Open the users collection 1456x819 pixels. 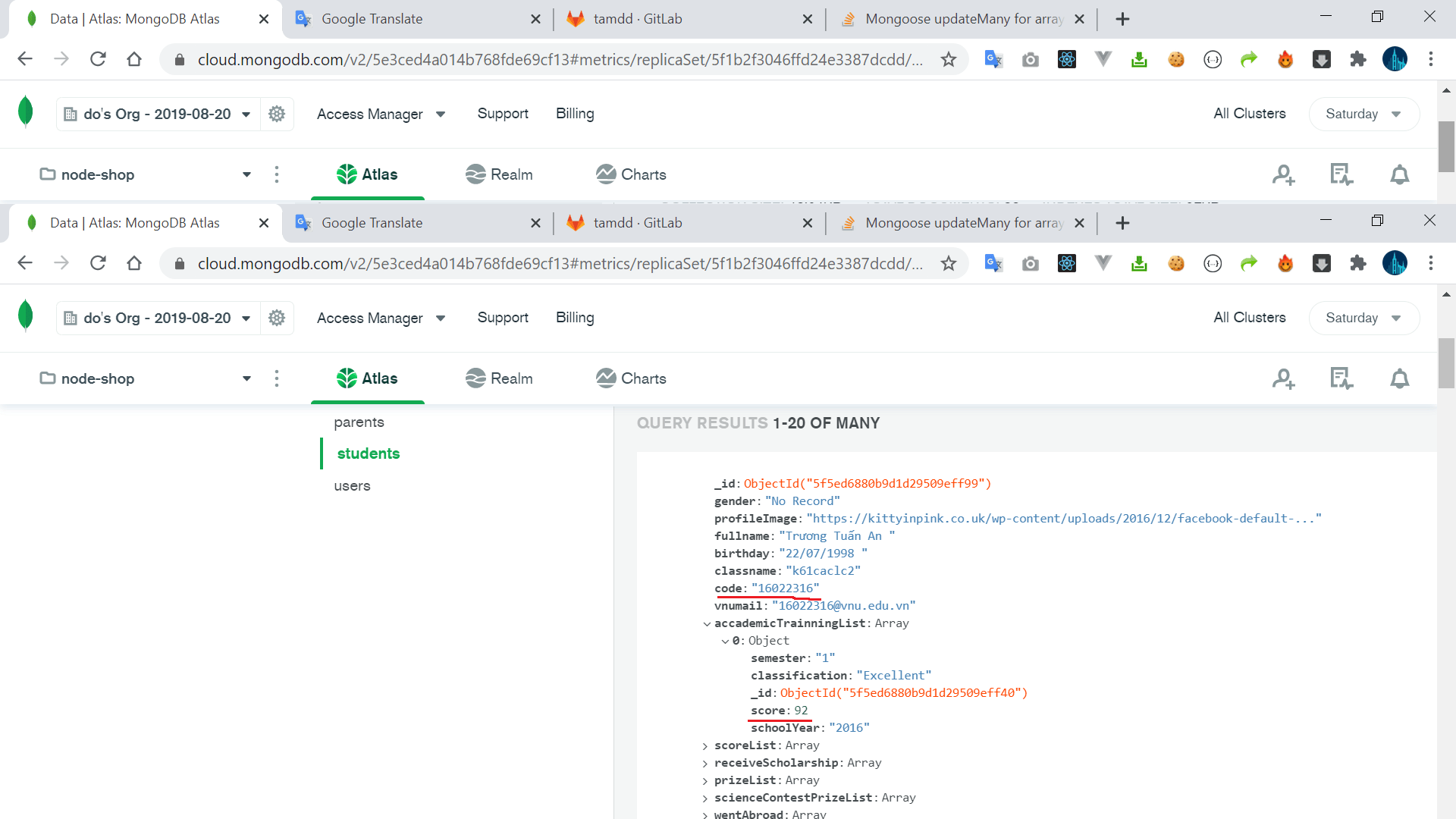tap(352, 485)
